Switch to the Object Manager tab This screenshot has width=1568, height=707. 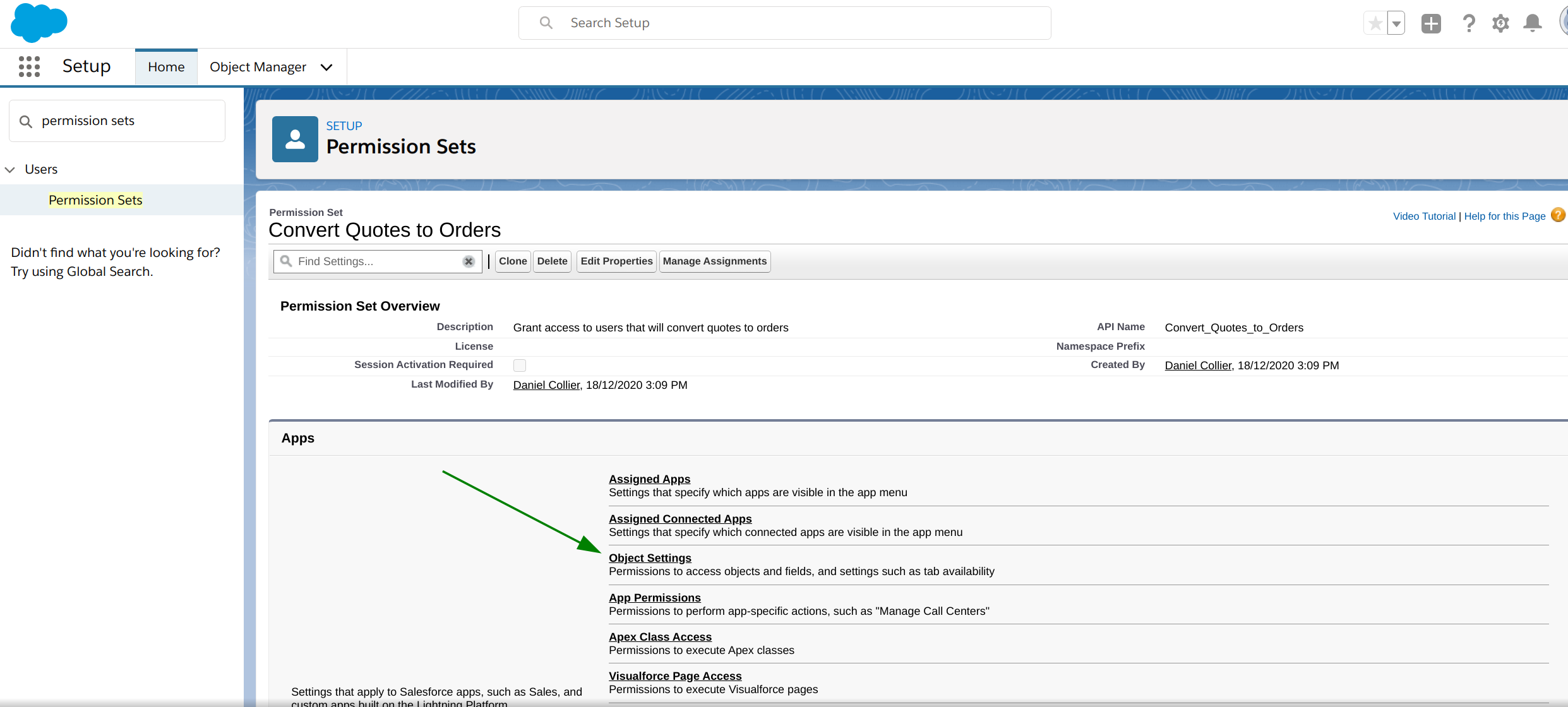(x=258, y=67)
